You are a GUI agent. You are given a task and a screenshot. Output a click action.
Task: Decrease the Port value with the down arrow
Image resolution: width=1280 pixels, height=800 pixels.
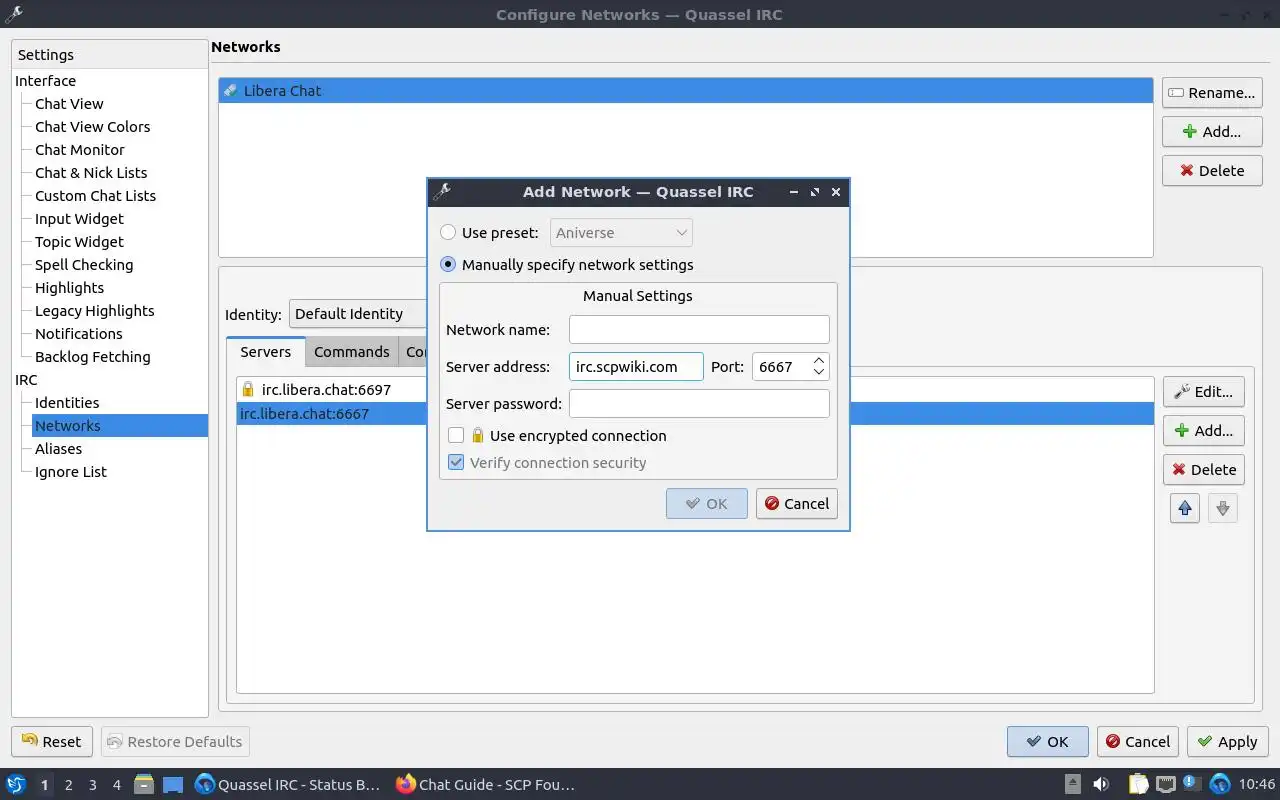pyautogui.click(x=819, y=373)
